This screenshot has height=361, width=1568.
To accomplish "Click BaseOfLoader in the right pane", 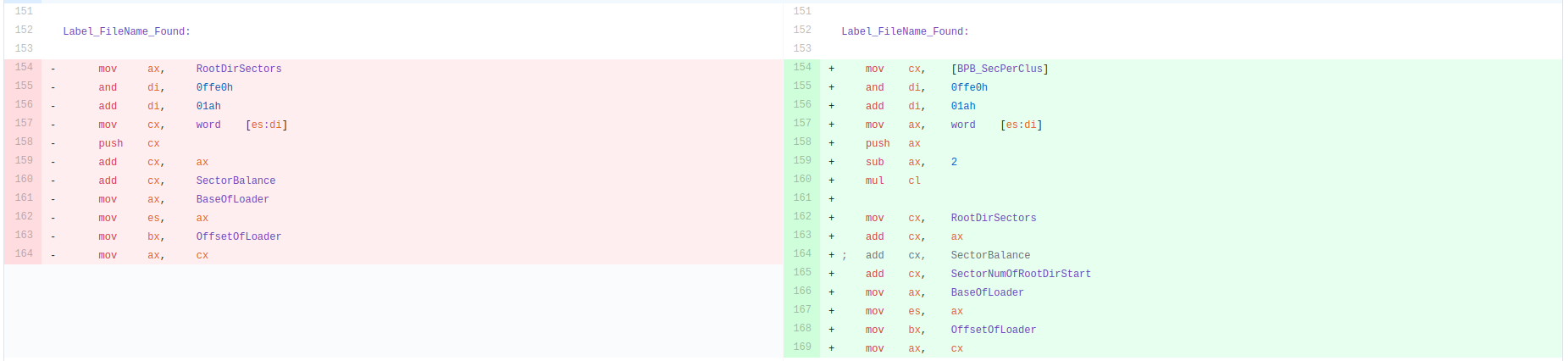I will click(986, 292).
